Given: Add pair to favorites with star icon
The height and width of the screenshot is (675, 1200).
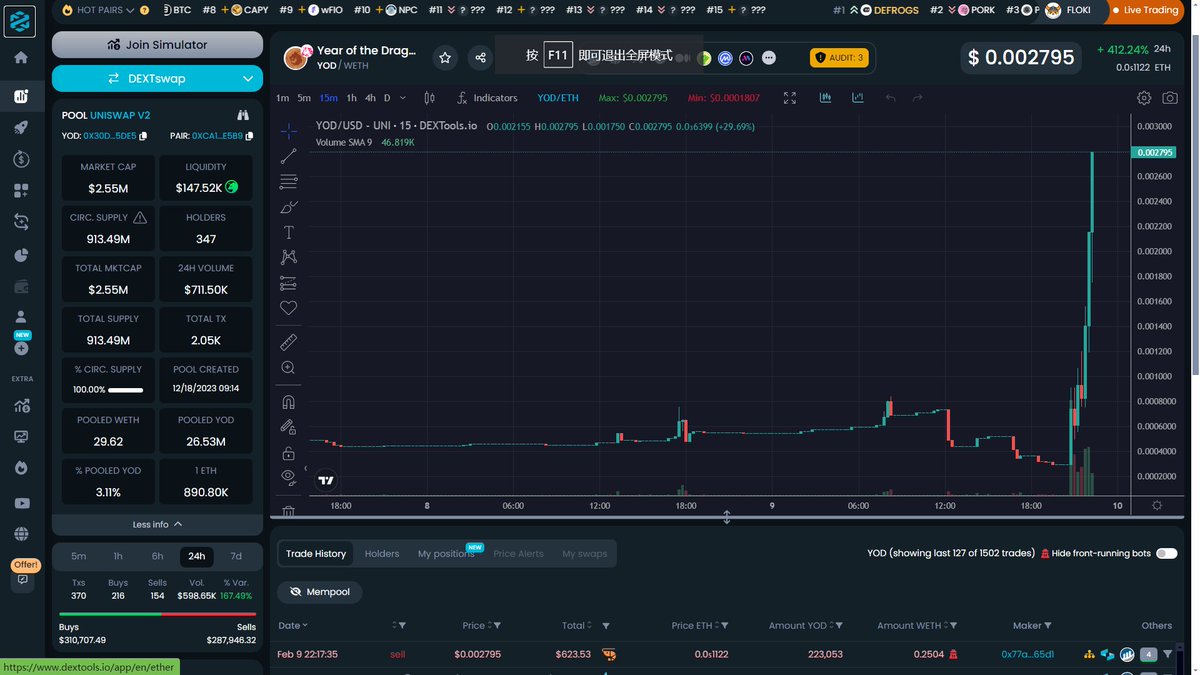Looking at the screenshot, I should 445,58.
